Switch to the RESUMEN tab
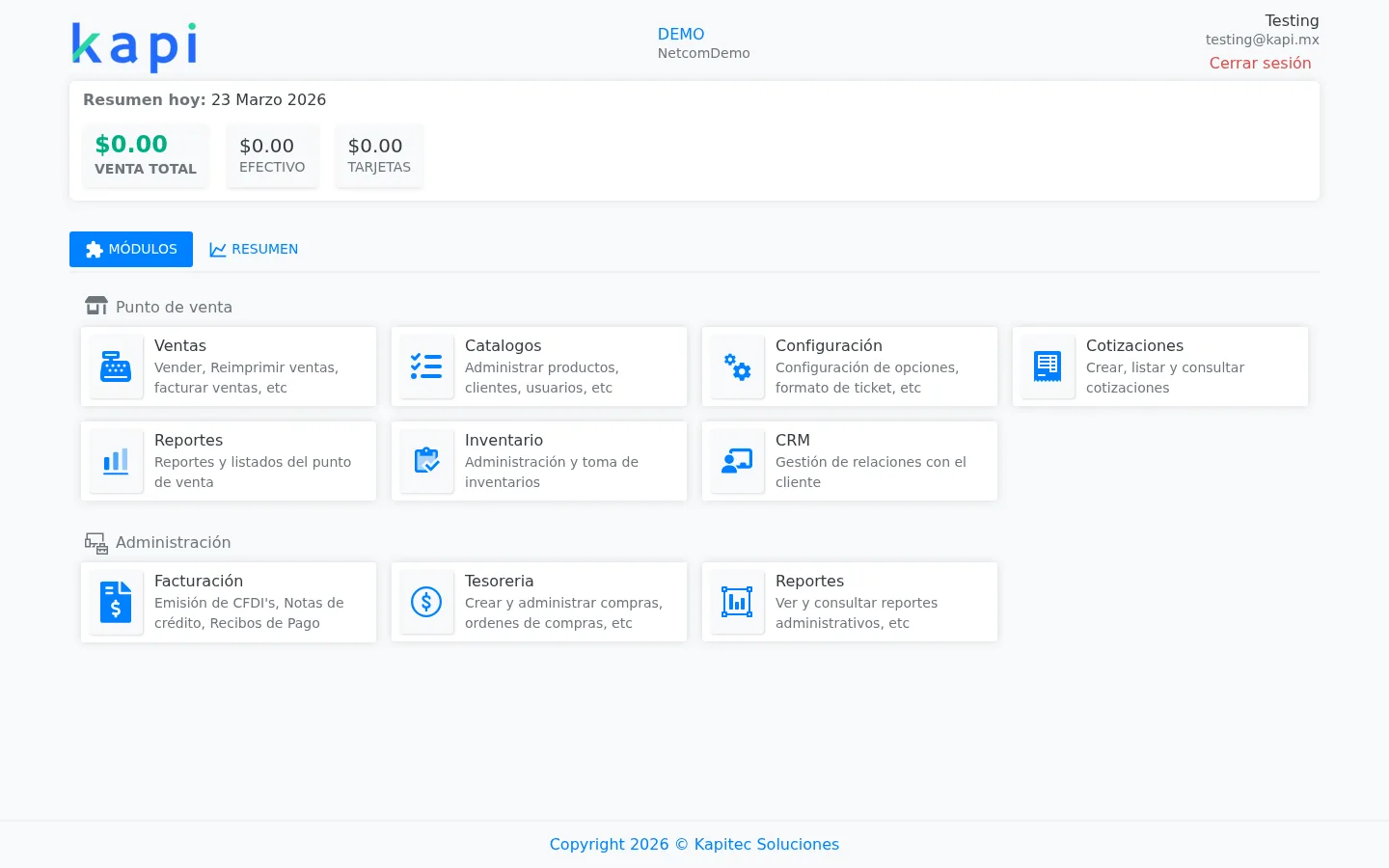The image size is (1389, 868). tap(254, 249)
